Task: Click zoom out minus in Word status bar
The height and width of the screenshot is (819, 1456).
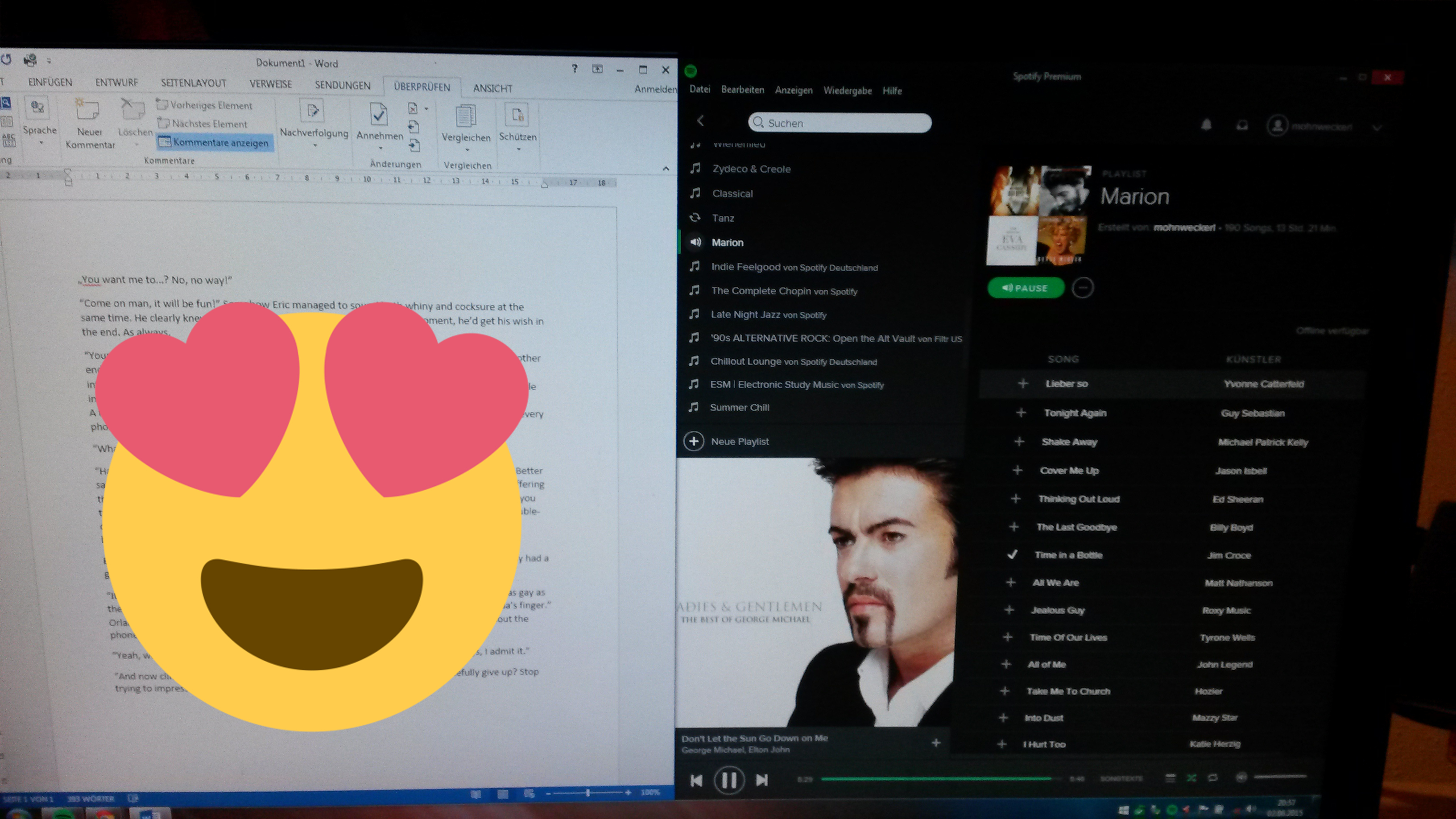Action: (548, 794)
